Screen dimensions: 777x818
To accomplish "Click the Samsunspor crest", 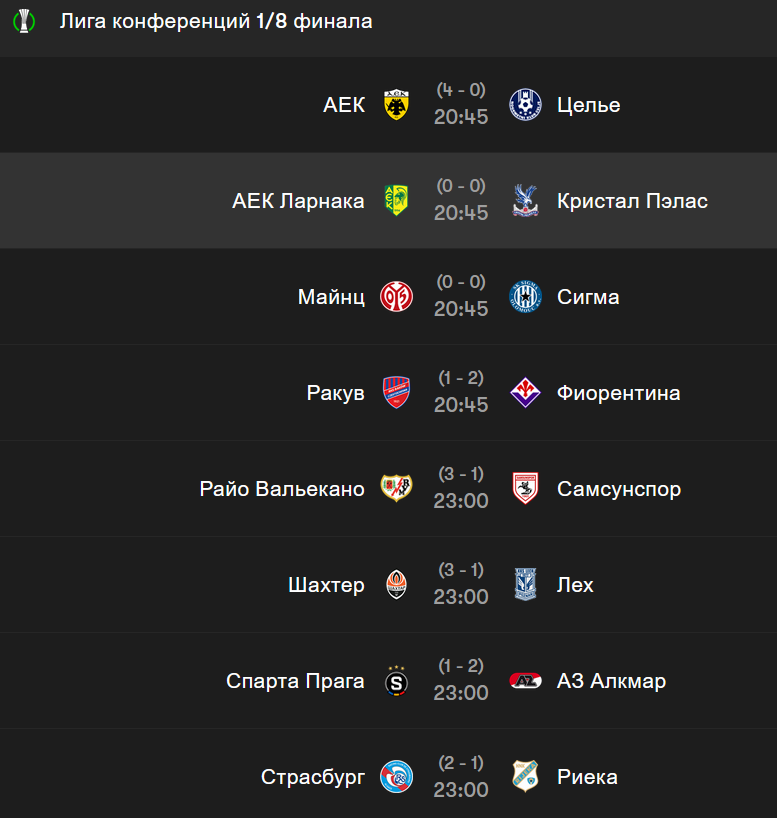I will pos(525,489).
